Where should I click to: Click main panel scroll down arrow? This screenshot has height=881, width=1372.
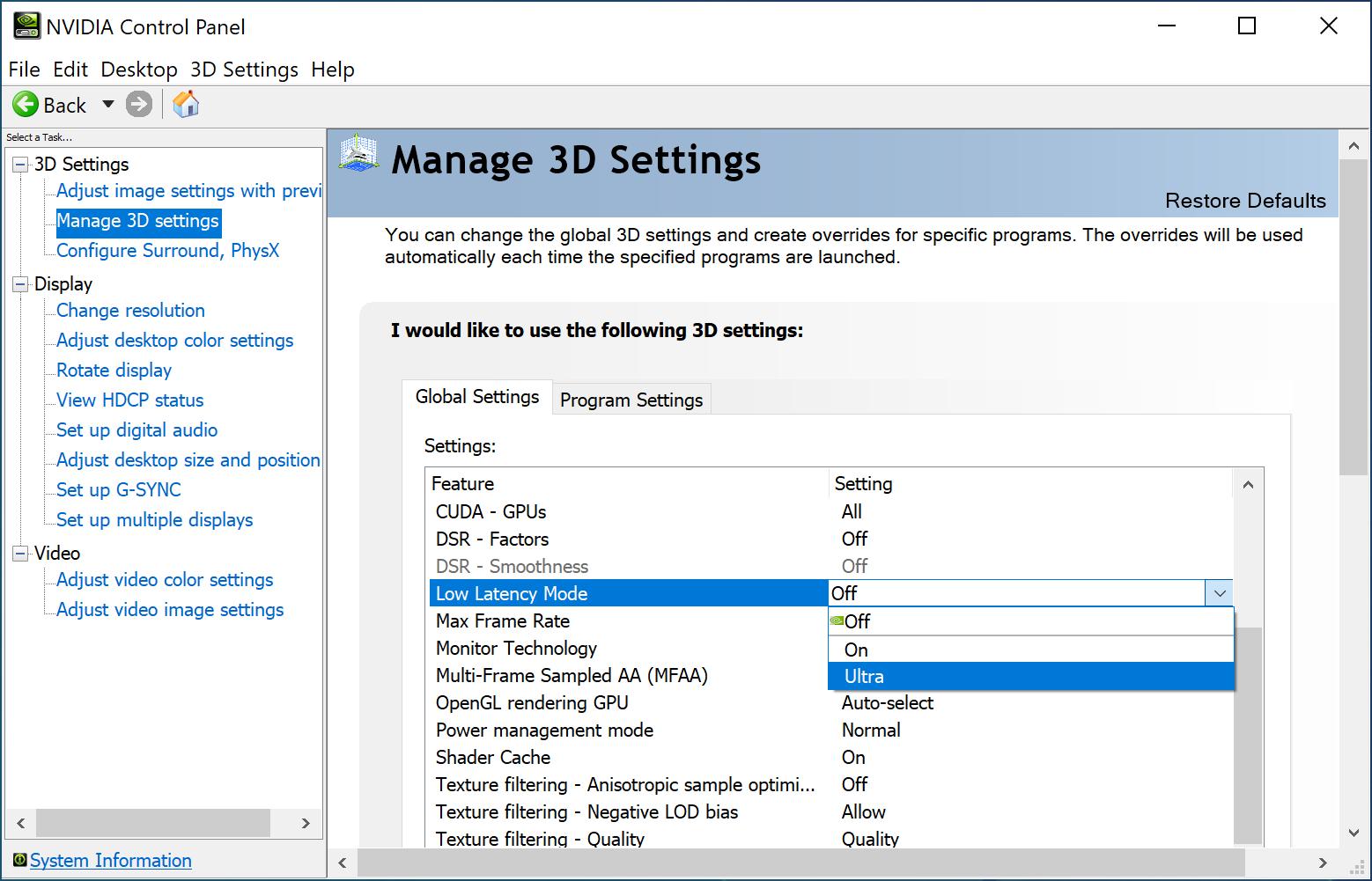tap(1354, 833)
